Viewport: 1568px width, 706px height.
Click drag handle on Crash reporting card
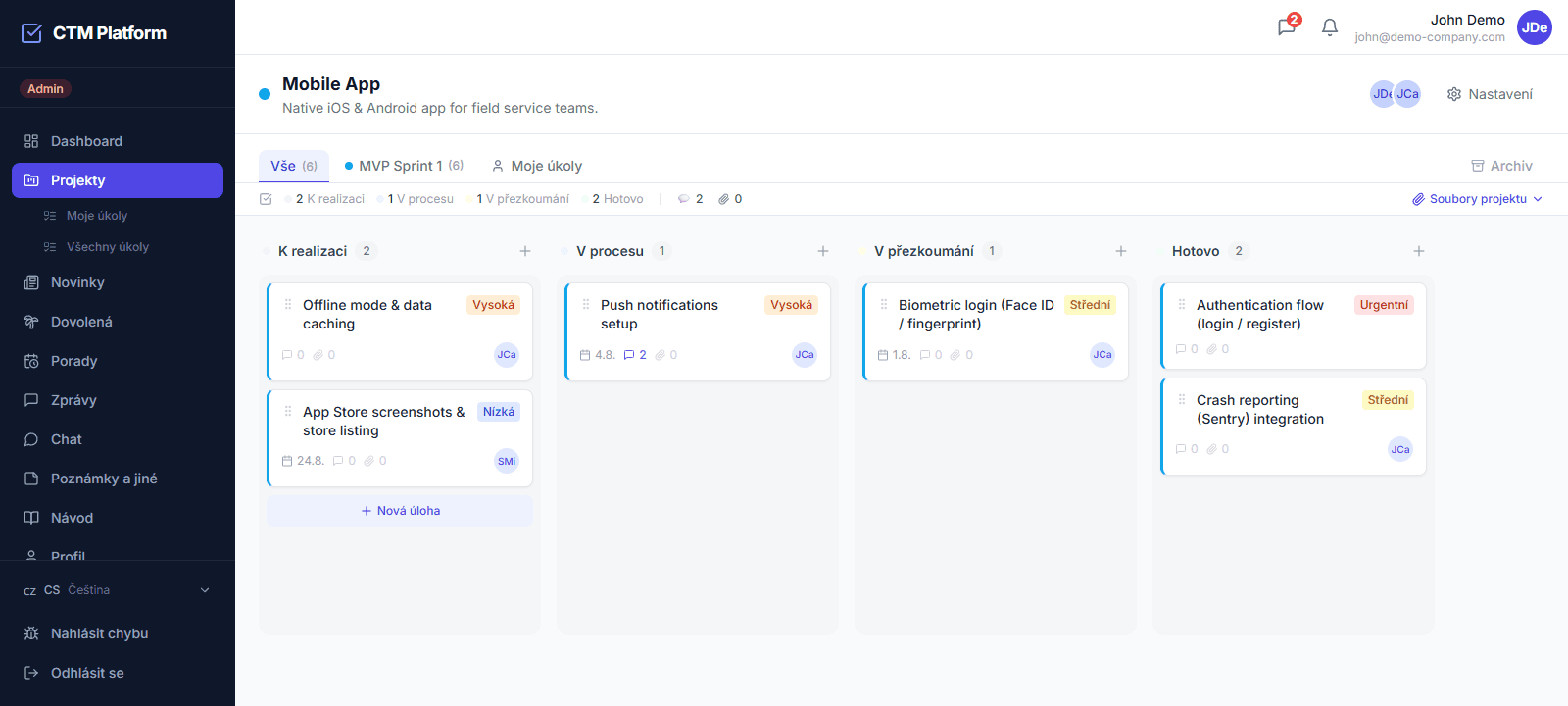click(1182, 400)
